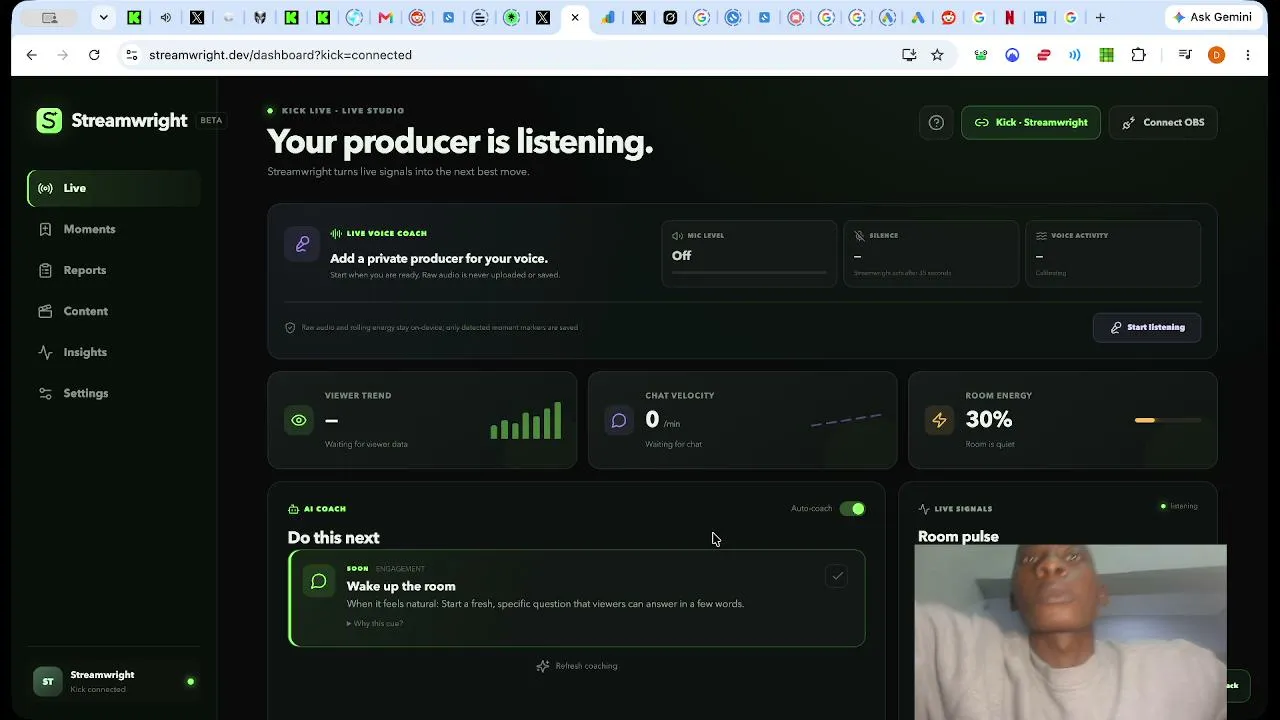Click the Mic Level speaker icon

(677, 236)
